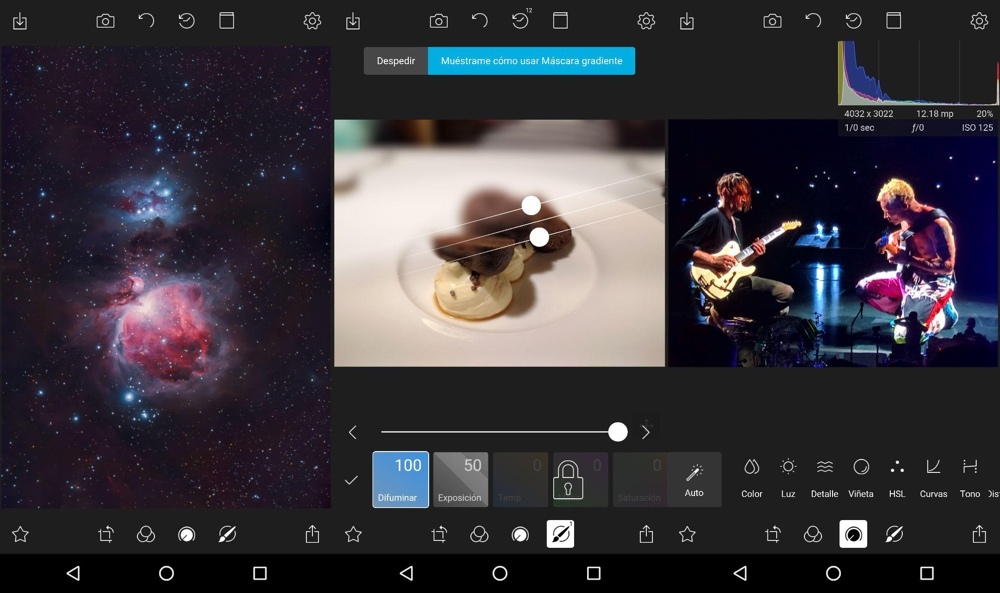1000x593 pixels.
Task: Expand the histogram panel above guitarists
Action: click(917, 74)
